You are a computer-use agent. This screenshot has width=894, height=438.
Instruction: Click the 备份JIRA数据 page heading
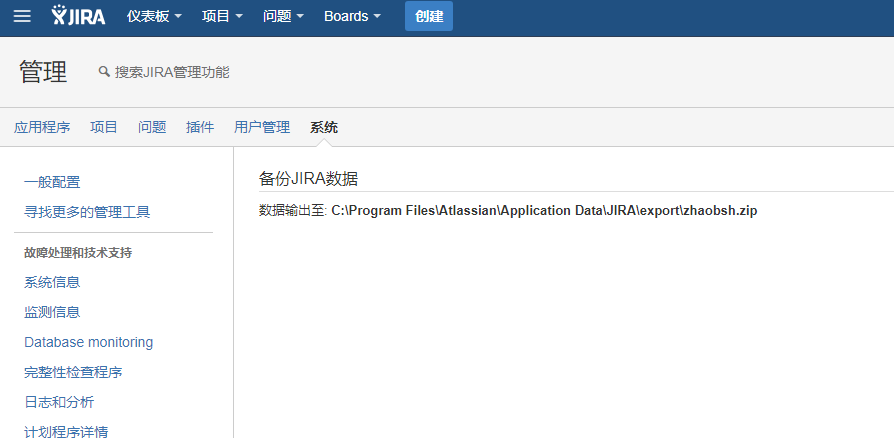[x=308, y=179]
